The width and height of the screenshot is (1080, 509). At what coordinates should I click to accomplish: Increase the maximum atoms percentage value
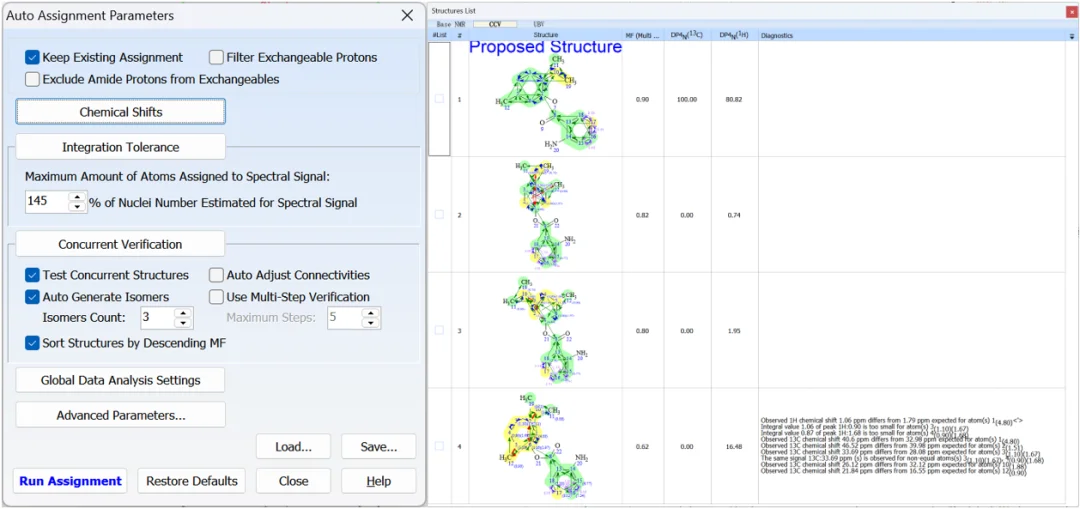tap(78, 197)
